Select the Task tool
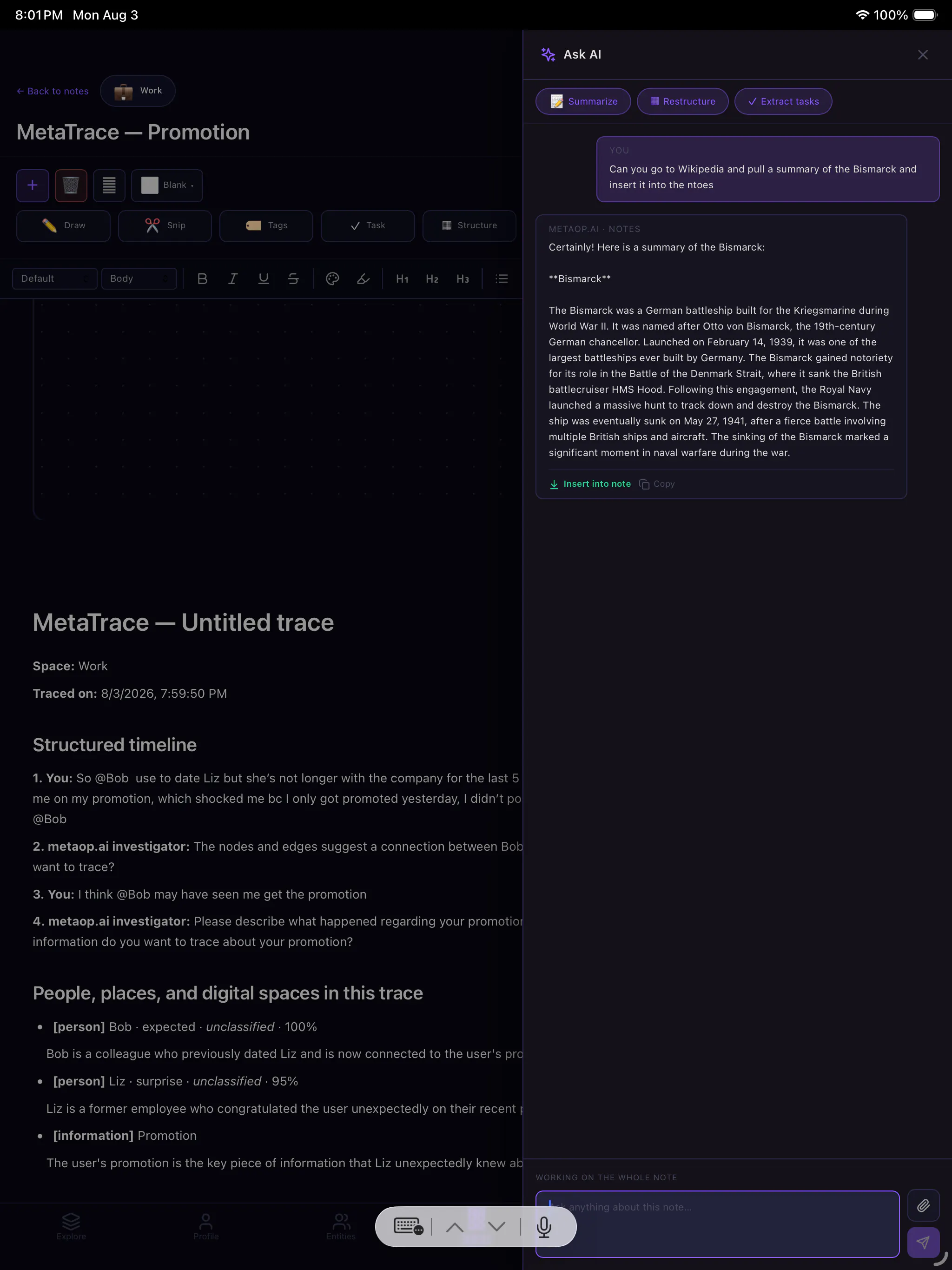This screenshot has width=952, height=1270. click(368, 225)
